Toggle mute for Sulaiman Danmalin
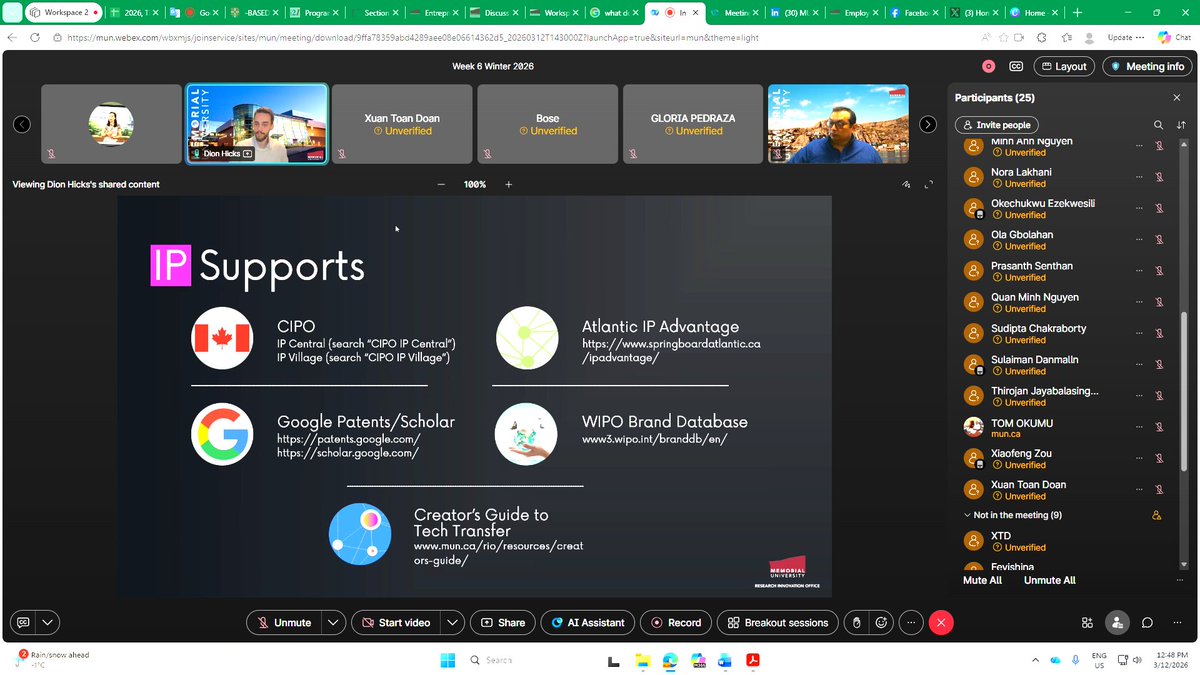Image resolution: width=1200 pixels, height=675 pixels. pos(1159,365)
